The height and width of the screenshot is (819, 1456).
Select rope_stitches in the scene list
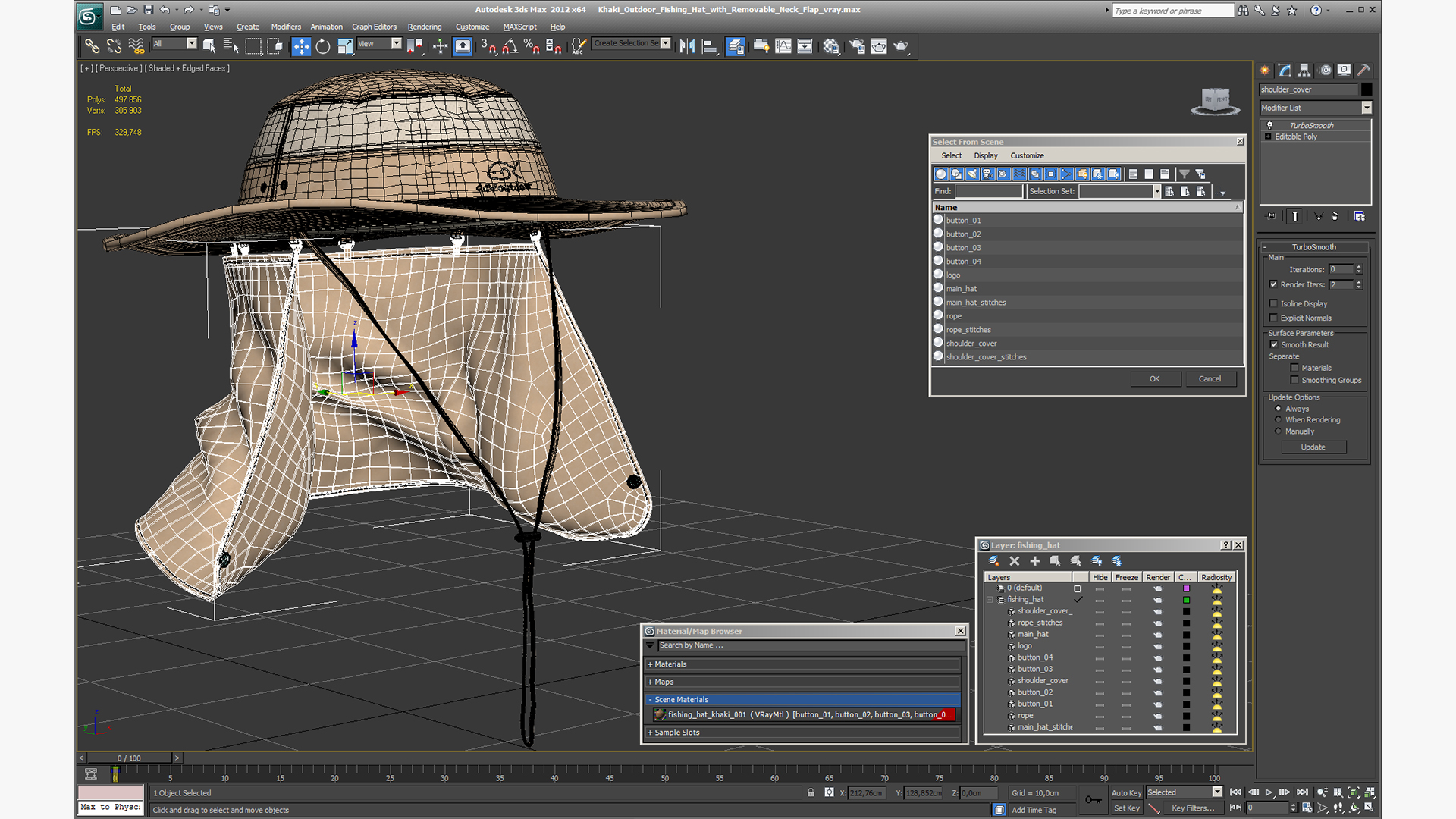[968, 330]
